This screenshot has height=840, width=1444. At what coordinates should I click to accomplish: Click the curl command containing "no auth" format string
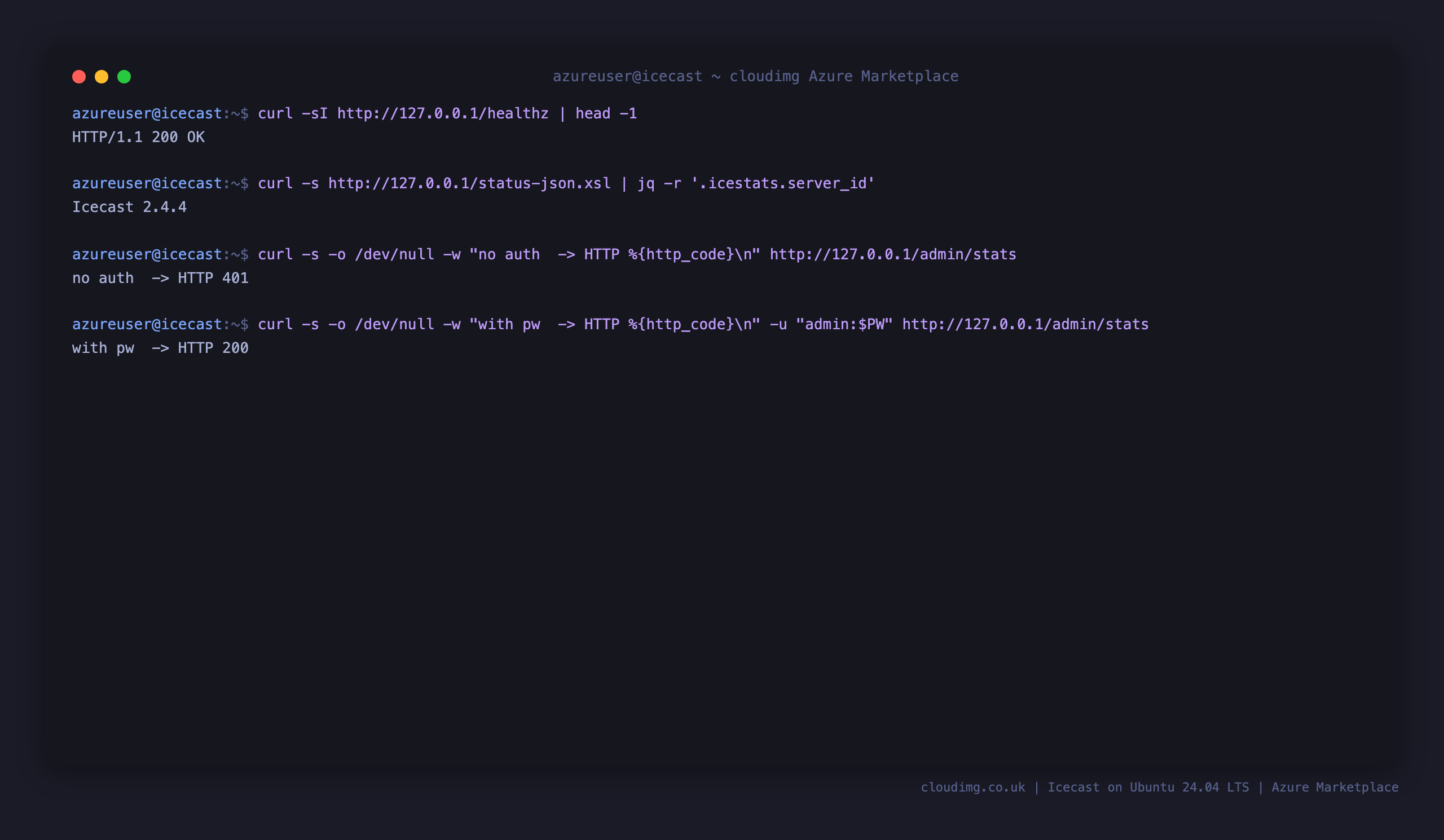click(637, 254)
